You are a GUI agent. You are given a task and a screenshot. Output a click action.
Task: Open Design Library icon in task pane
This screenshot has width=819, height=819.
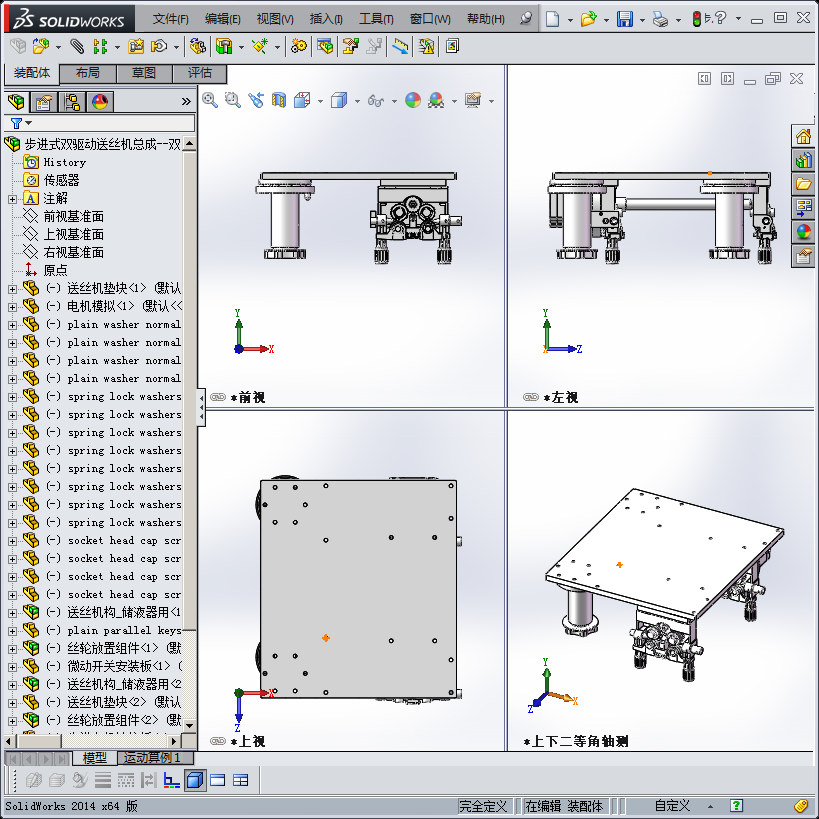[803, 160]
